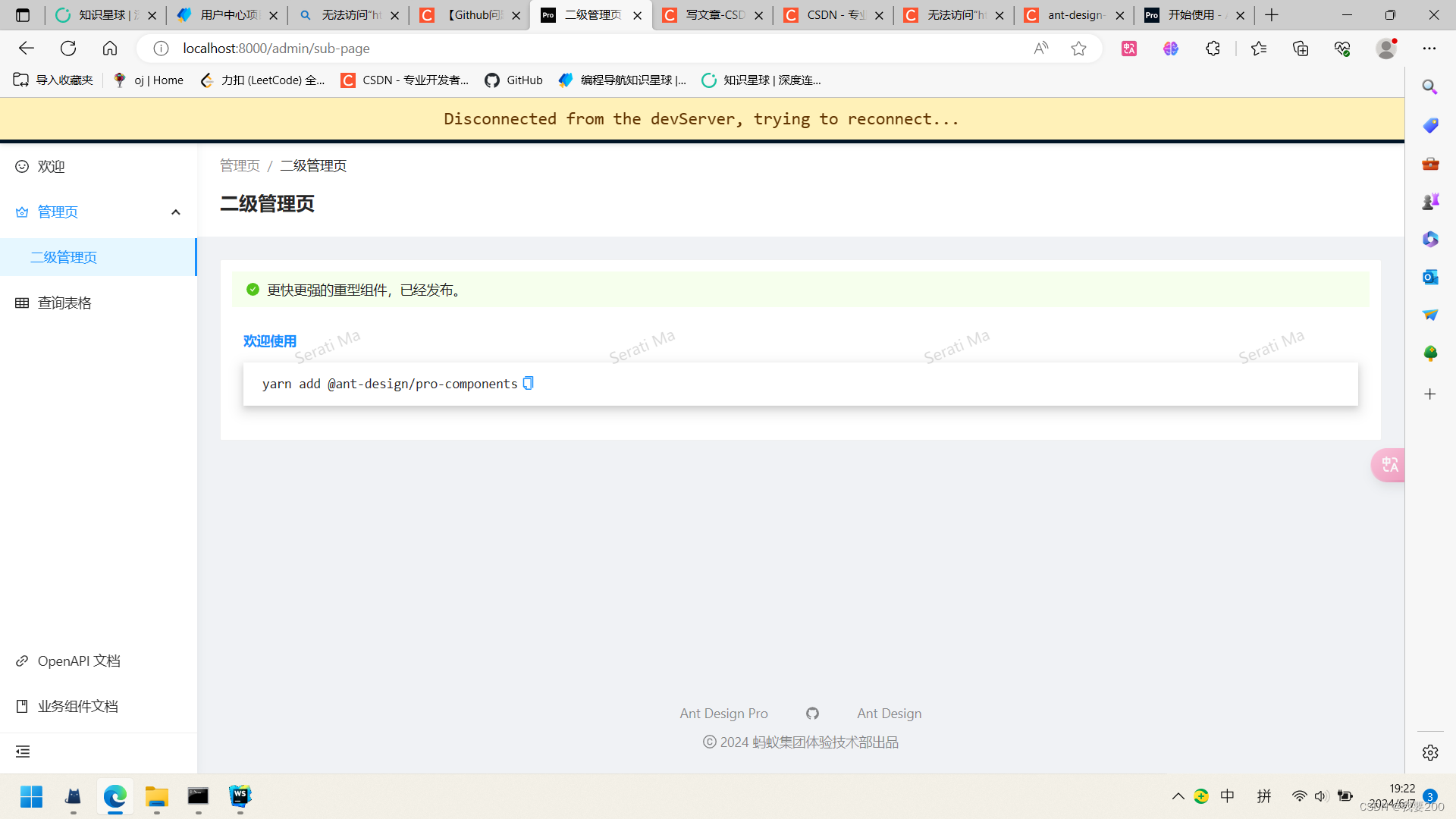Open the Edge sidebar green tree icon
Viewport: 1456px width, 819px height.
coord(1430,353)
